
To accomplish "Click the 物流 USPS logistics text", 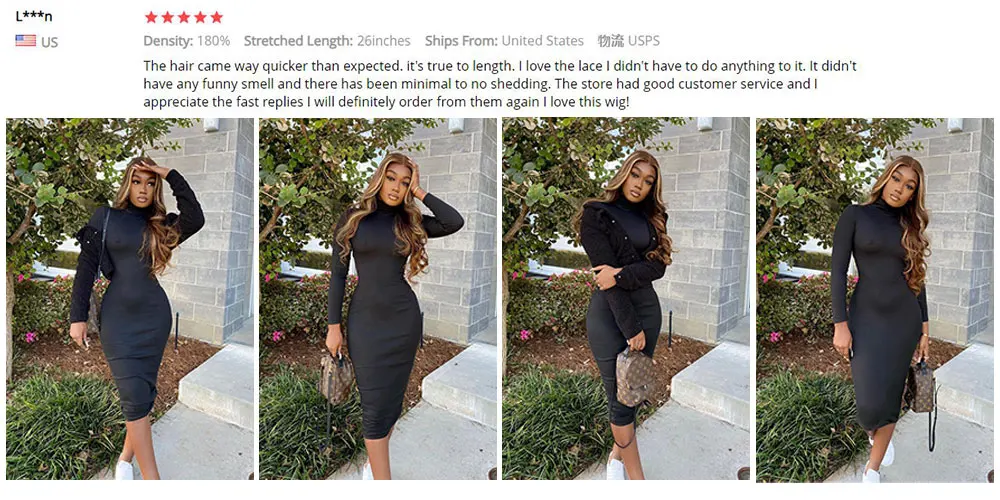I will (628, 41).
